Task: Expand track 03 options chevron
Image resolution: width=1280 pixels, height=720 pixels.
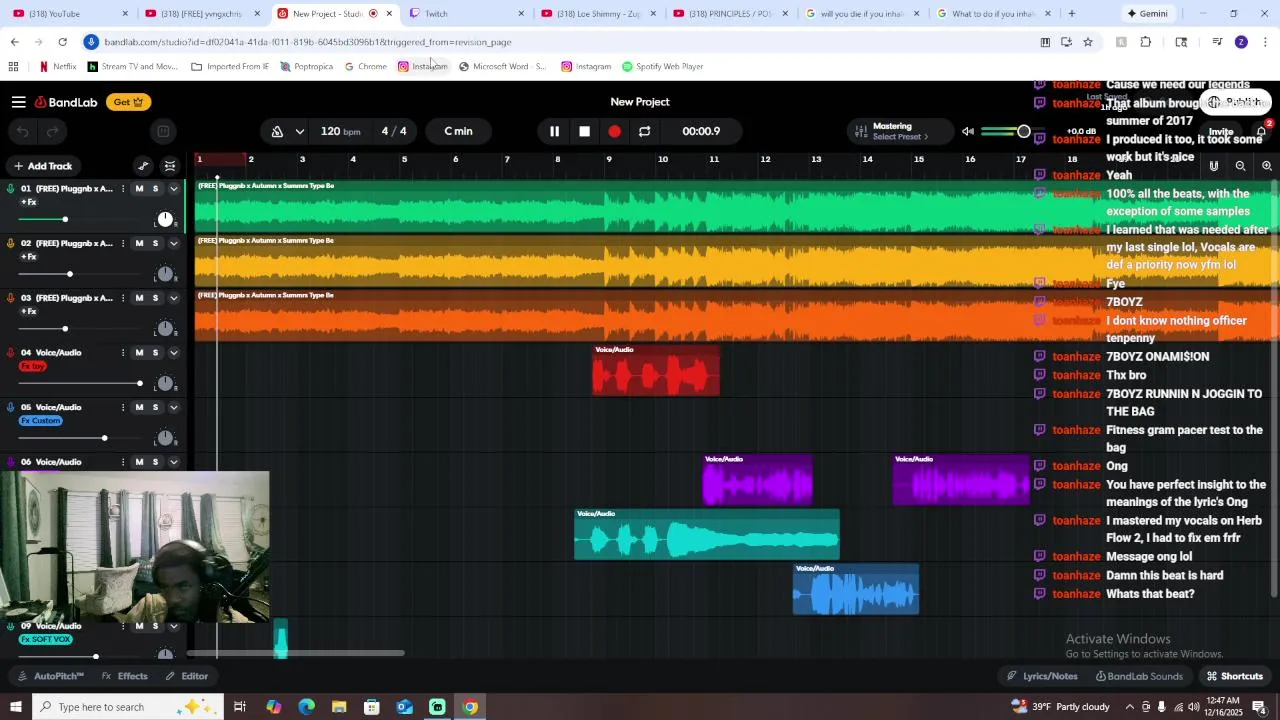Action: [x=173, y=298]
